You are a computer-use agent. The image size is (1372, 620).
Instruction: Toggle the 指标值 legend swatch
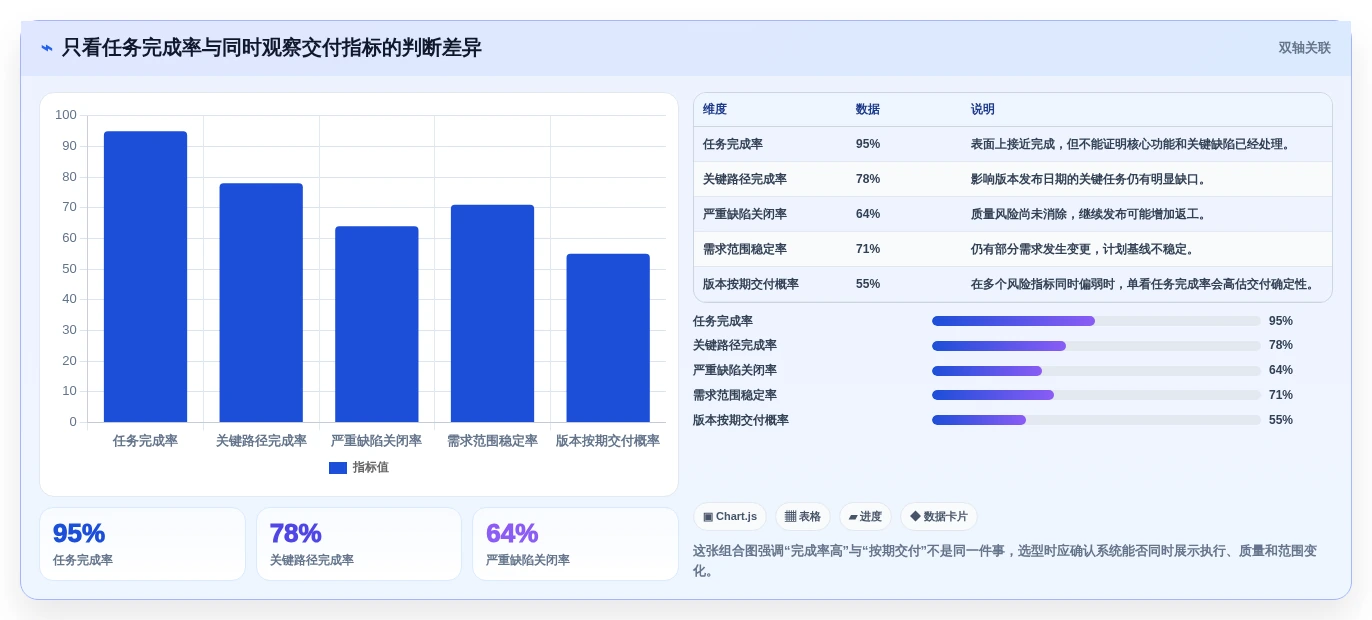(x=338, y=468)
